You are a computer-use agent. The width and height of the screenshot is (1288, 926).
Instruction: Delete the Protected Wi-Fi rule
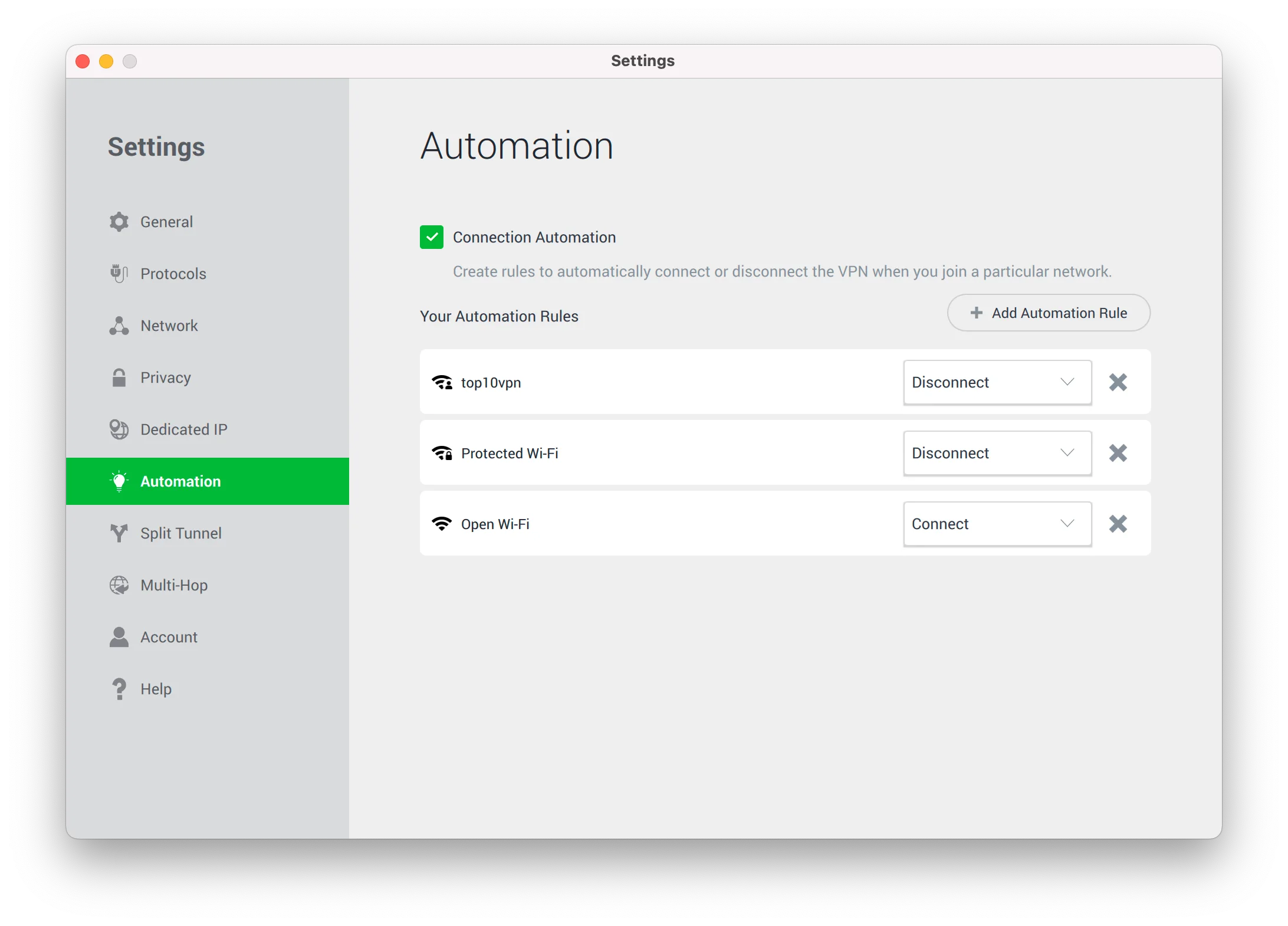tap(1118, 453)
